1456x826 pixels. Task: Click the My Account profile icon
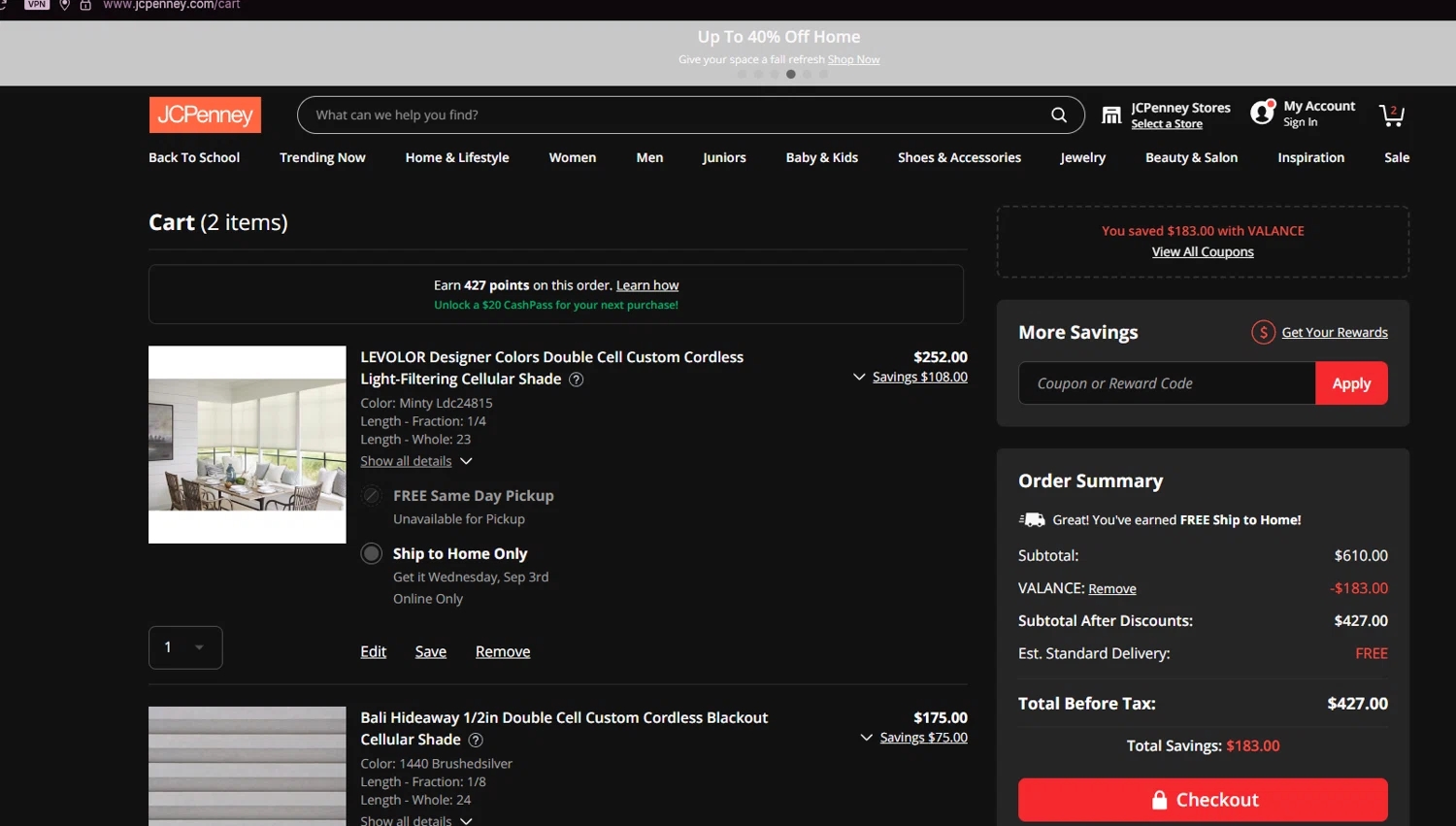(1262, 113)
